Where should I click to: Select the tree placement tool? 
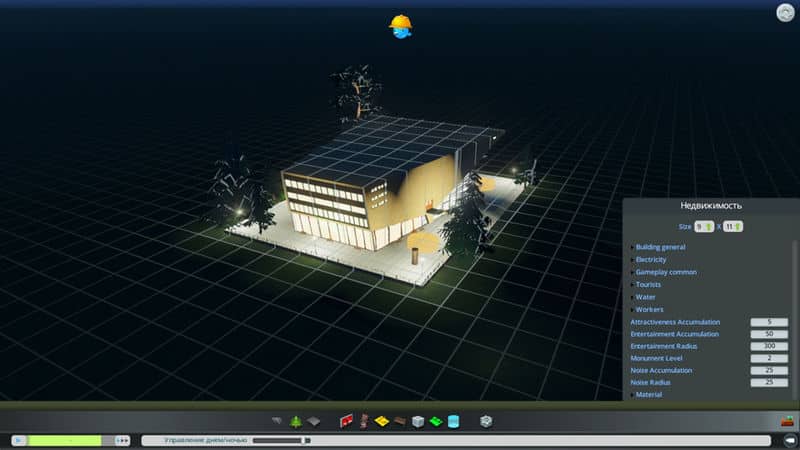[x=296, y=421]
